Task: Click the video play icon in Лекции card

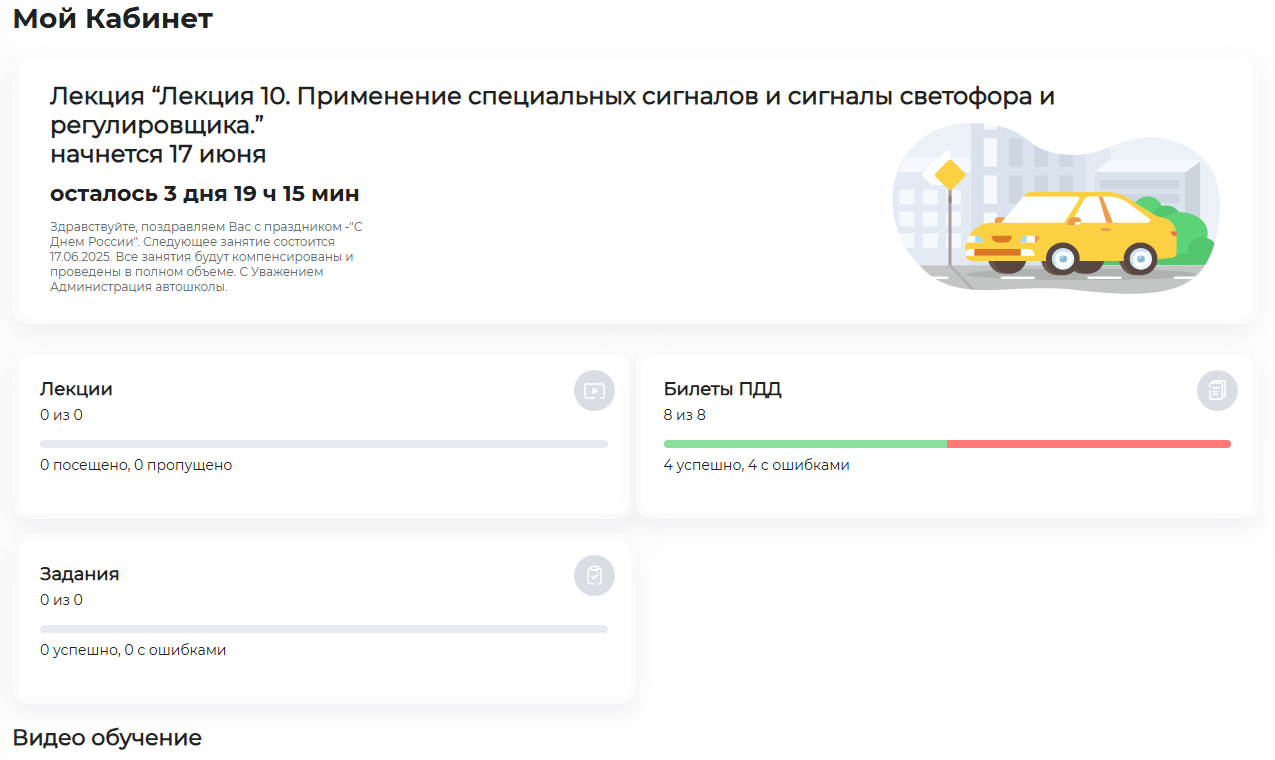Action: (x=594, y=391)
